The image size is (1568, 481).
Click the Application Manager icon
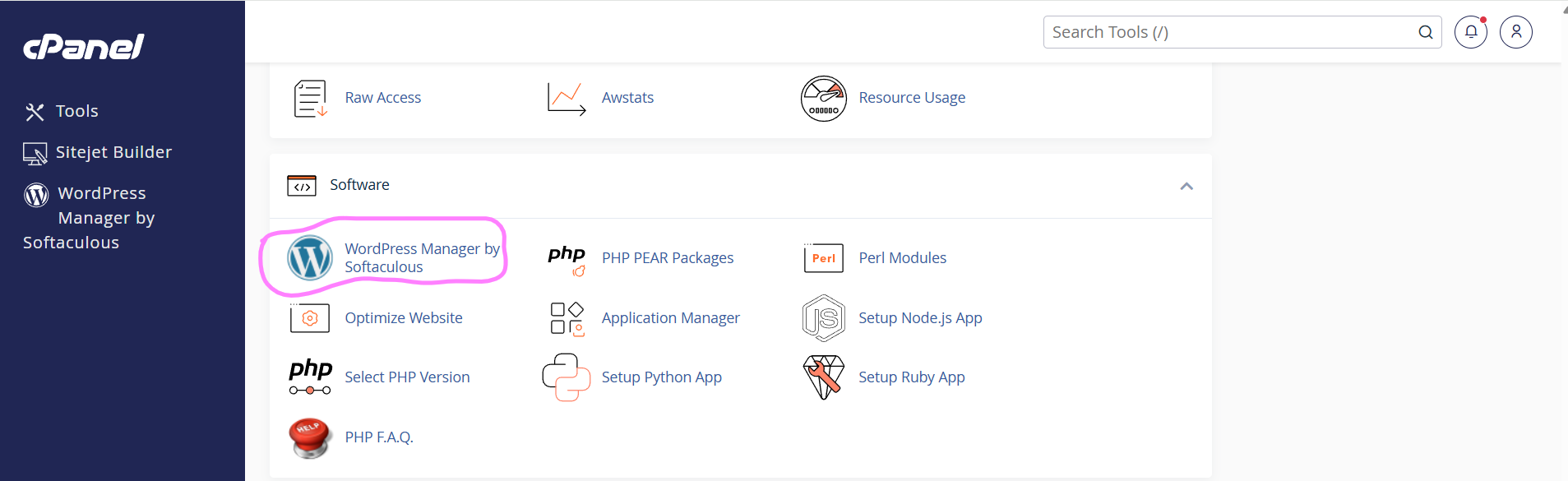pyautogui.click(x=566, y=318)
